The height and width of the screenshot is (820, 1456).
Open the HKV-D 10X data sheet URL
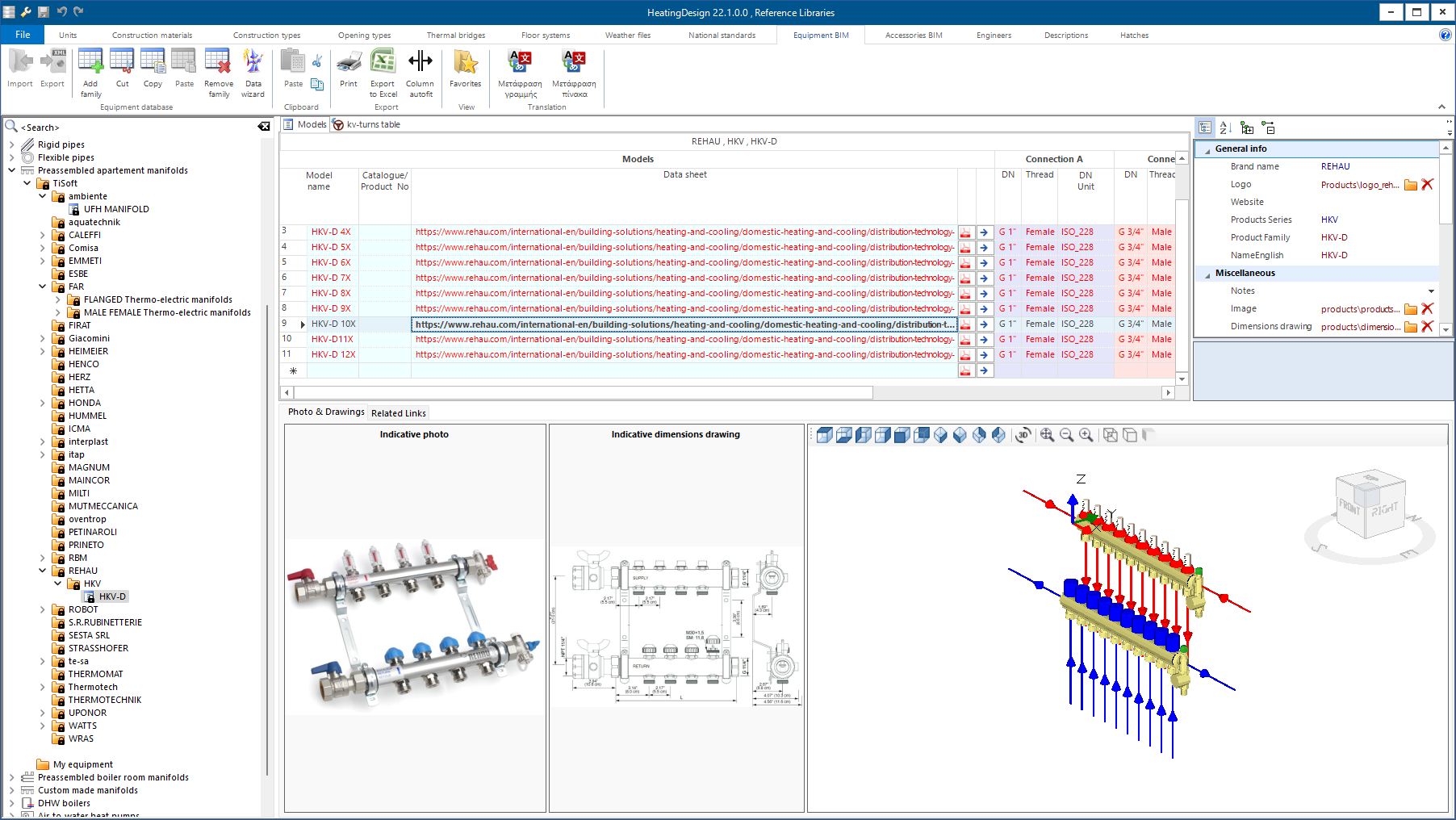(x=684, y=324)
